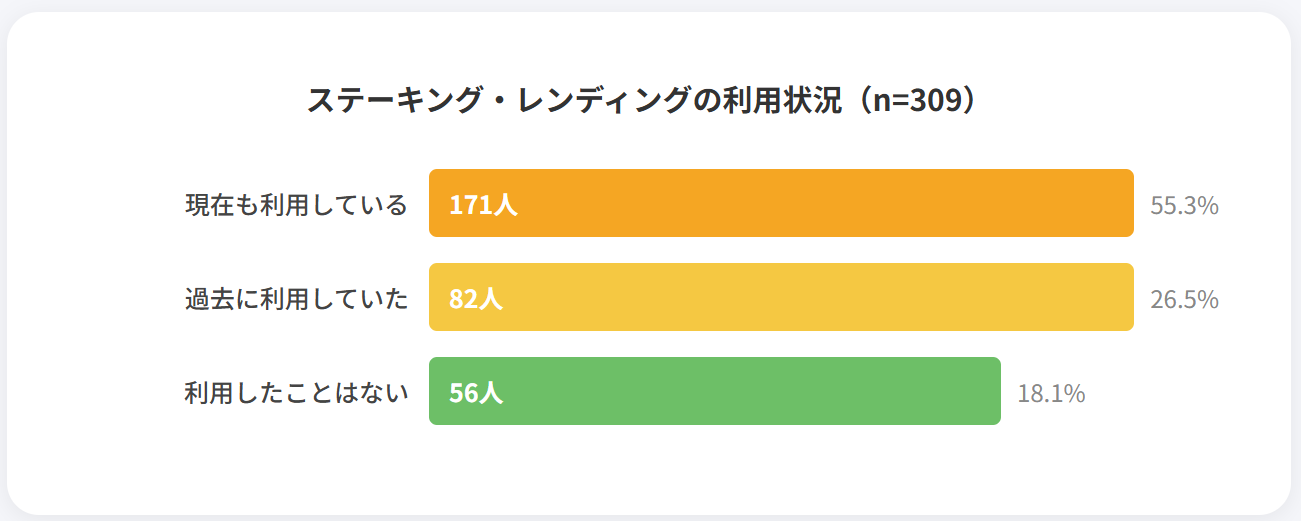Screen dimensions: 1301x521
Task: Click the blank card area above the title
Action: (650, 45)
